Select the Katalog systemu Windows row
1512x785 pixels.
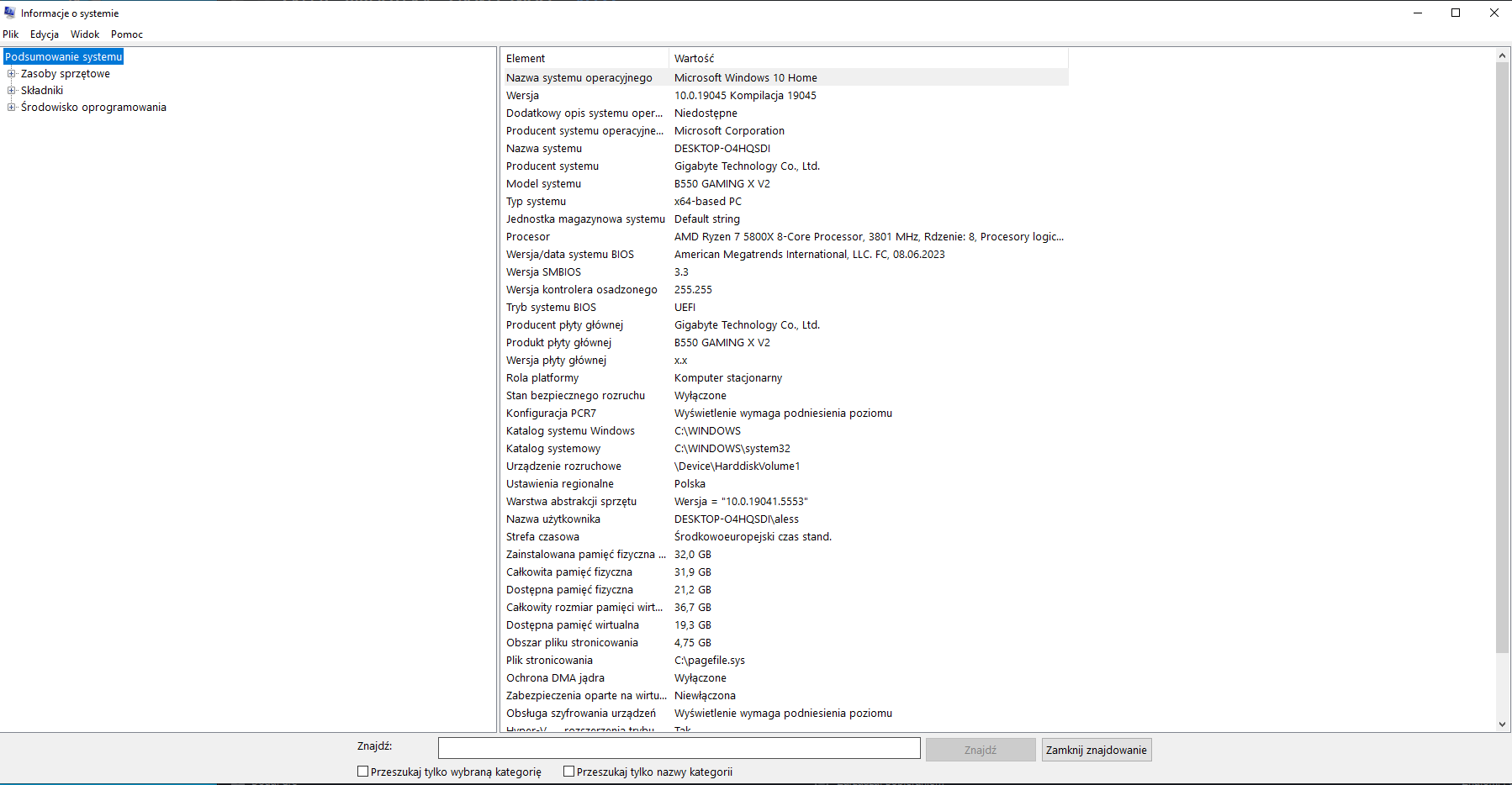click(x=785, y=430)
